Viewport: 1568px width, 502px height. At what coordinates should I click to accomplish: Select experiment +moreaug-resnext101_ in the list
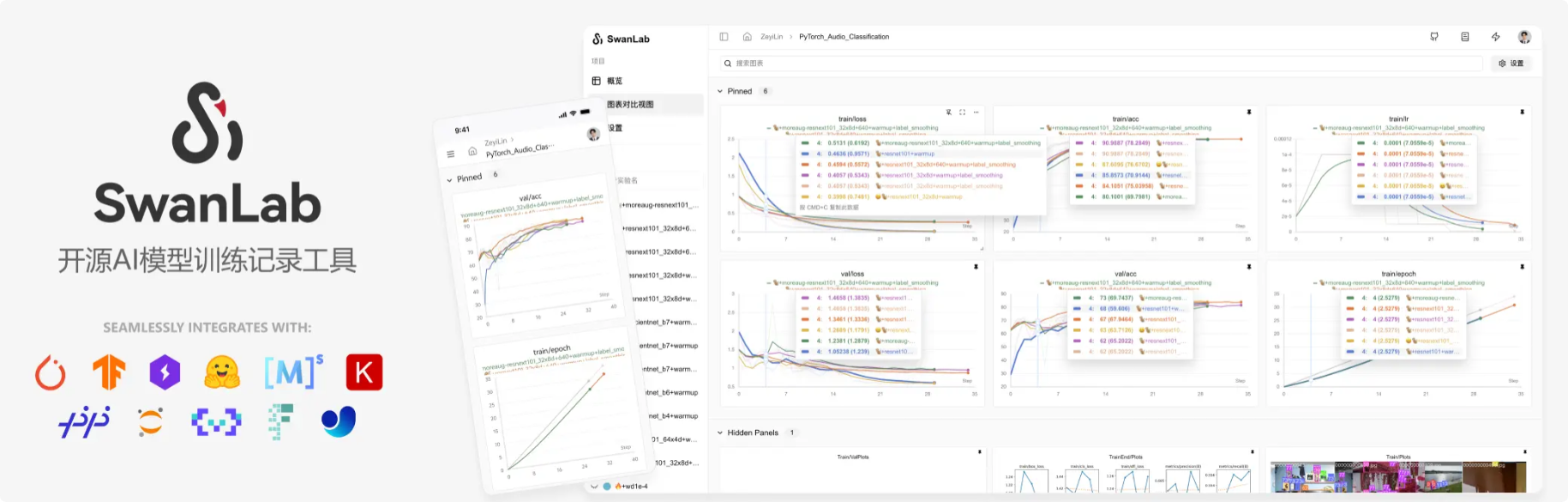pos(660,205)
